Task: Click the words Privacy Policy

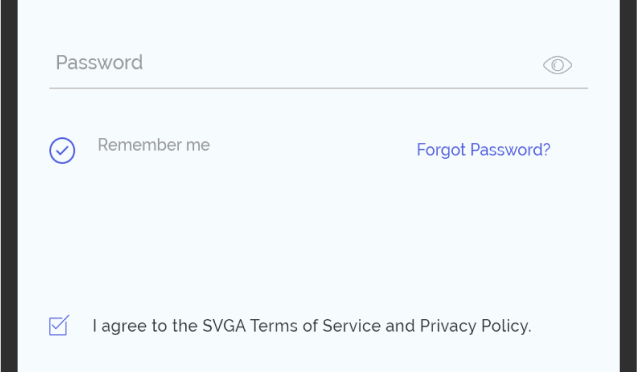Action: pyautogui.click(x=475, y=326)
